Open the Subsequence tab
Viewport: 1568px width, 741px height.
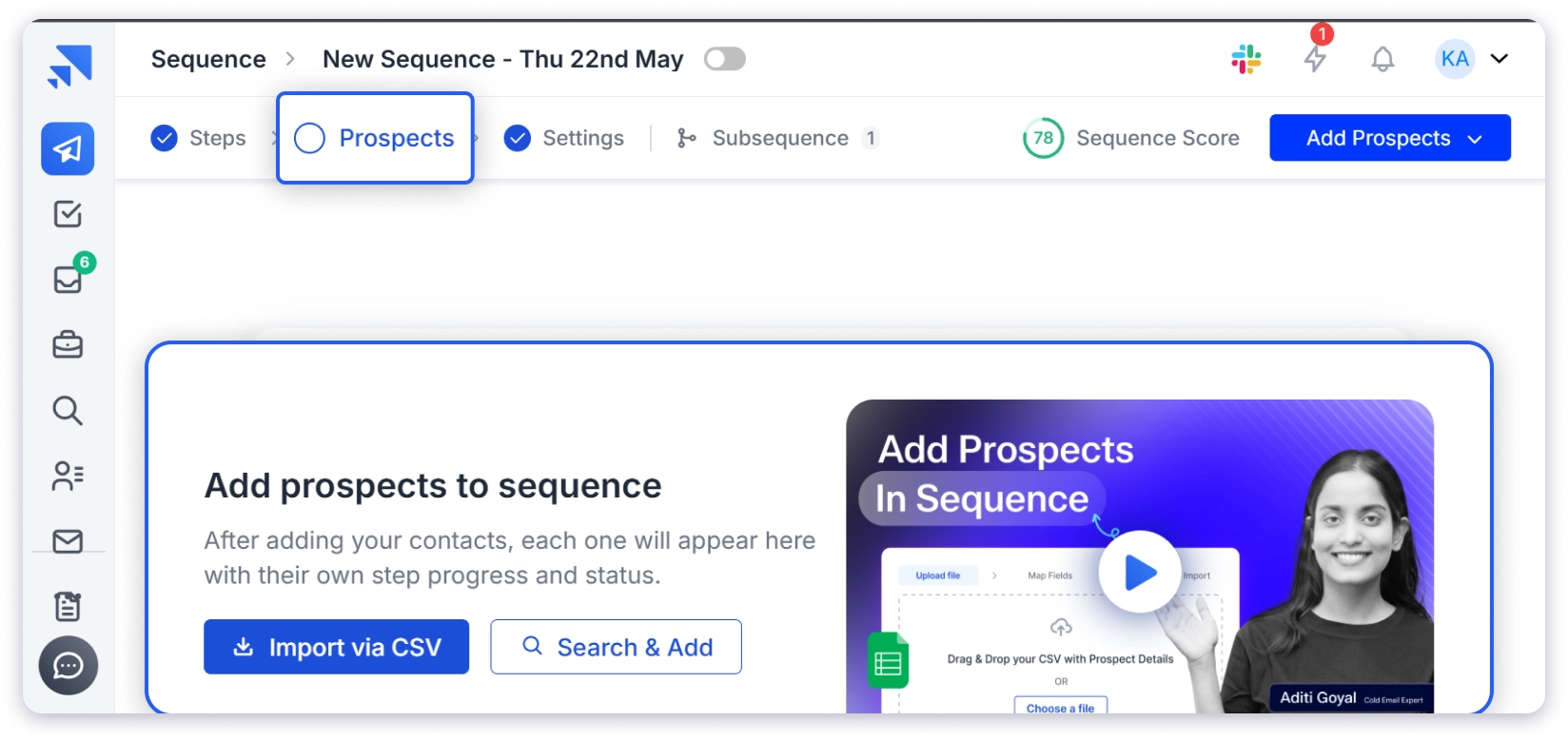[x=780, y=138]
